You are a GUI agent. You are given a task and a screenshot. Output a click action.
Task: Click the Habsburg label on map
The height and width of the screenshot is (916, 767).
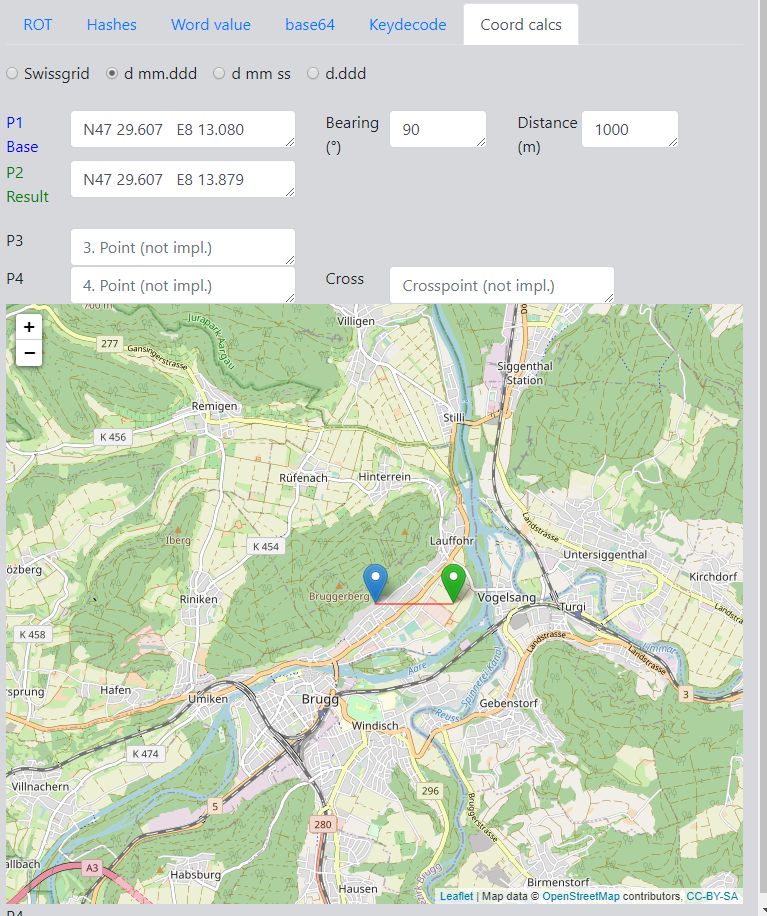[x=195, y=875]
